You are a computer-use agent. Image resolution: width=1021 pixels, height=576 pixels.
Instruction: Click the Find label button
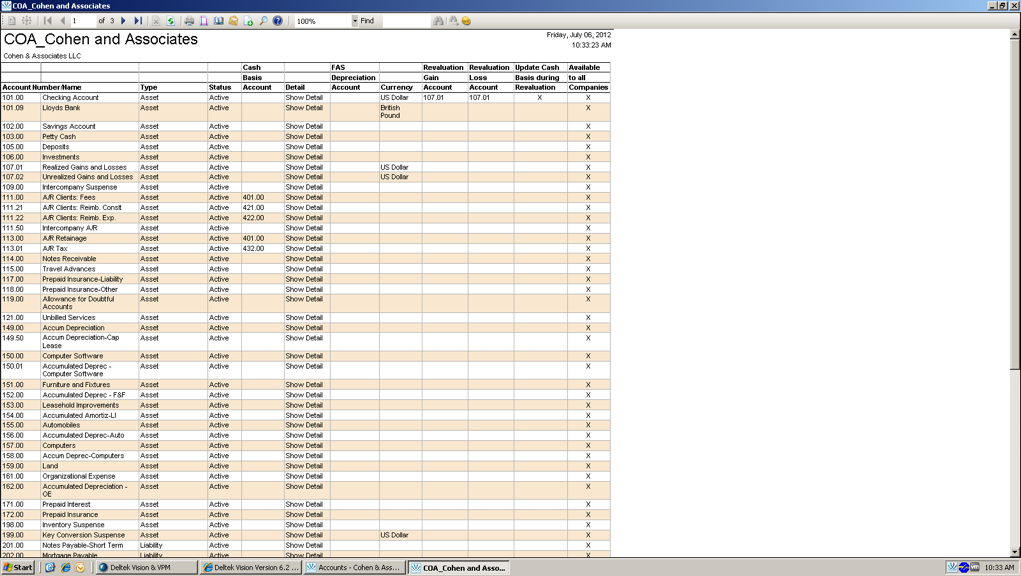[367, 21]
